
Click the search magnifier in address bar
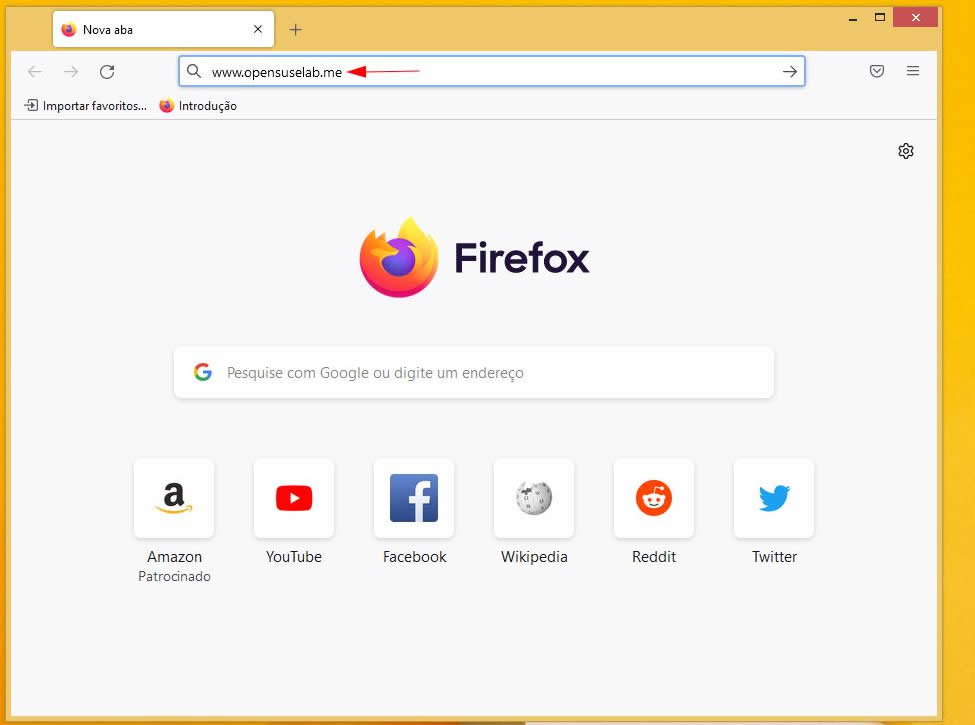pos(194,71)
